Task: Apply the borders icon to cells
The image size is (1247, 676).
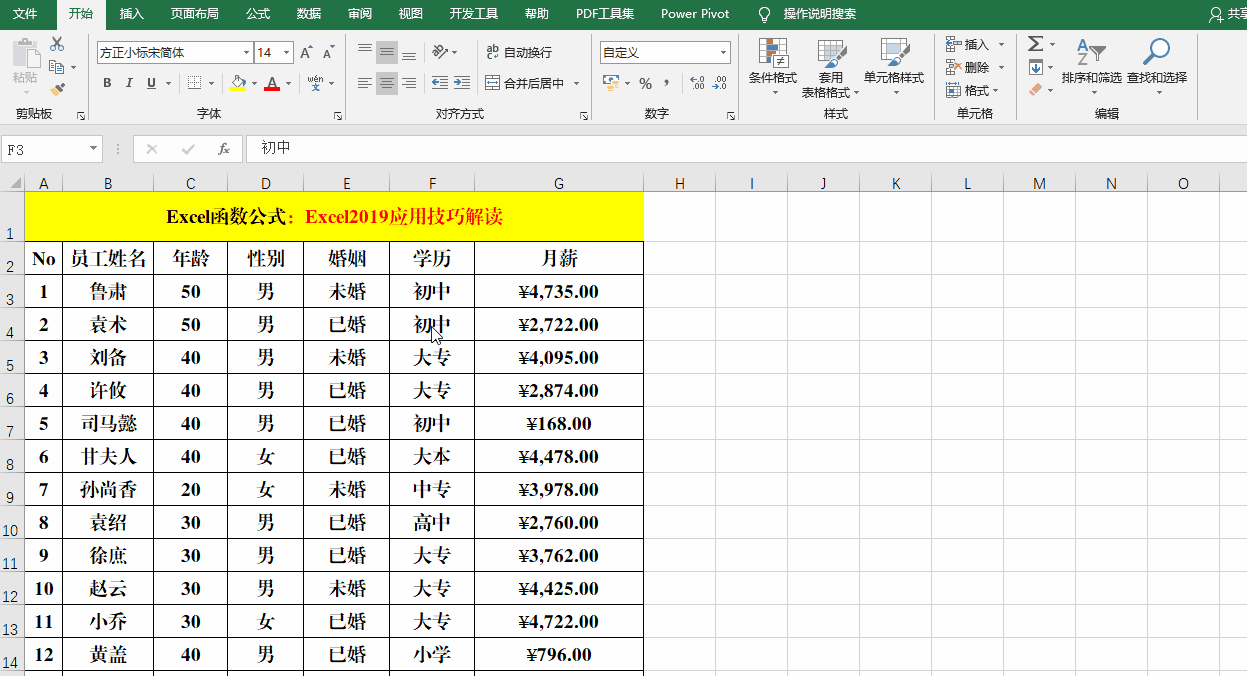Action: click(195, 83)
